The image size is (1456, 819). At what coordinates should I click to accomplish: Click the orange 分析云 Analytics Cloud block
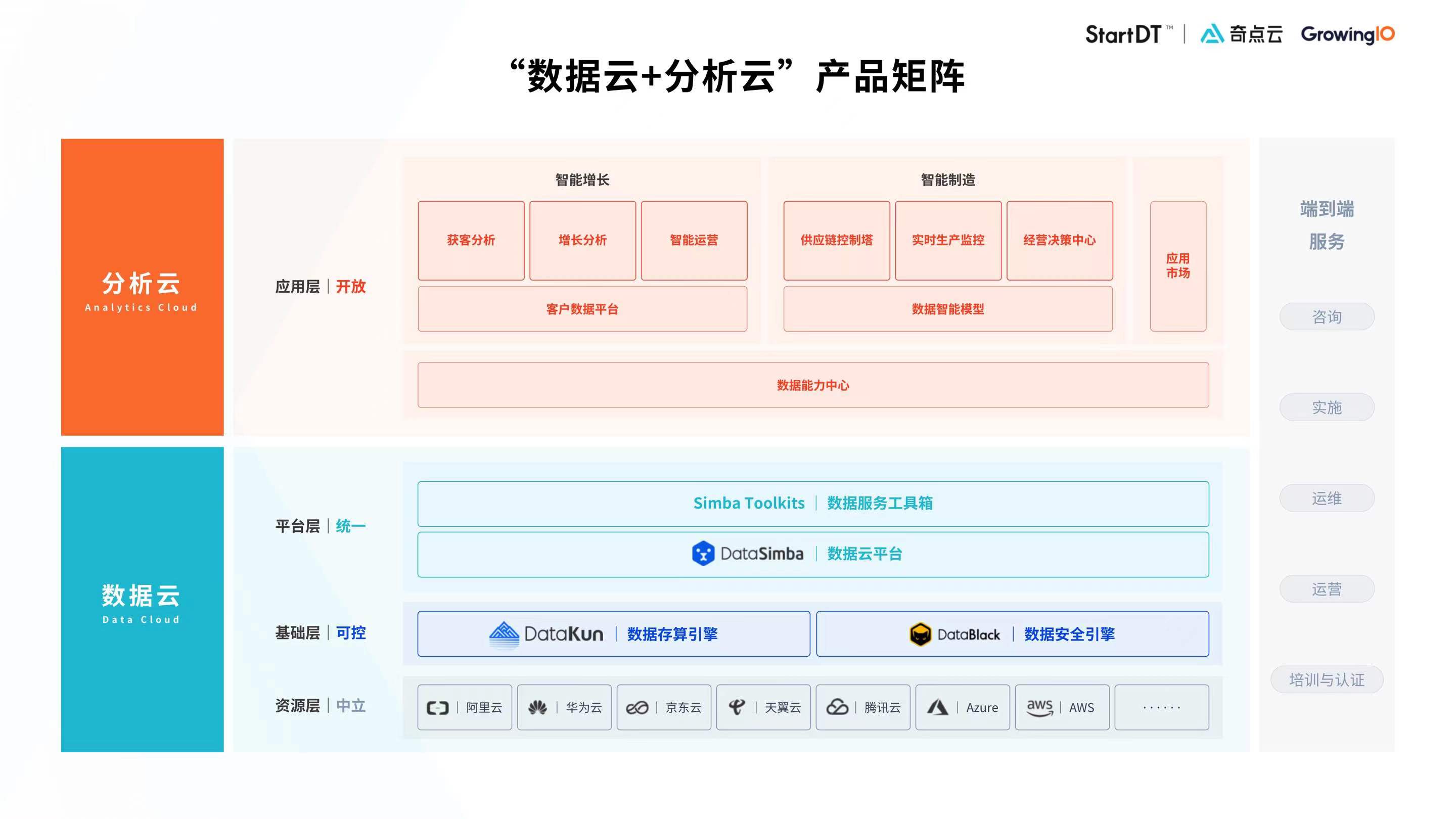click(x=142, y=287)
